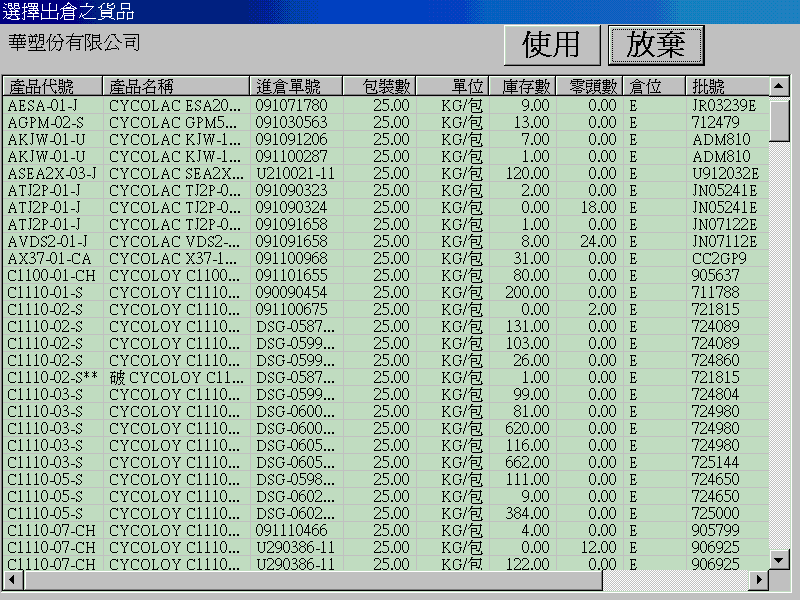The height and width of the screenshot is (600, 800).
Task: Click batch number 905799
Action: [x=715, y=530]
